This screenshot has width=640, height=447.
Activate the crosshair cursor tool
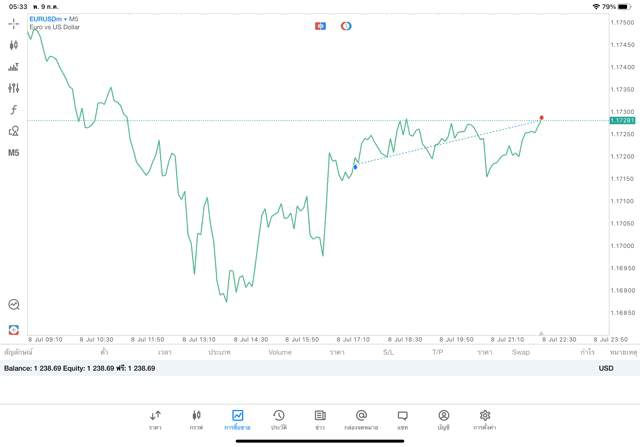[14, 23]
